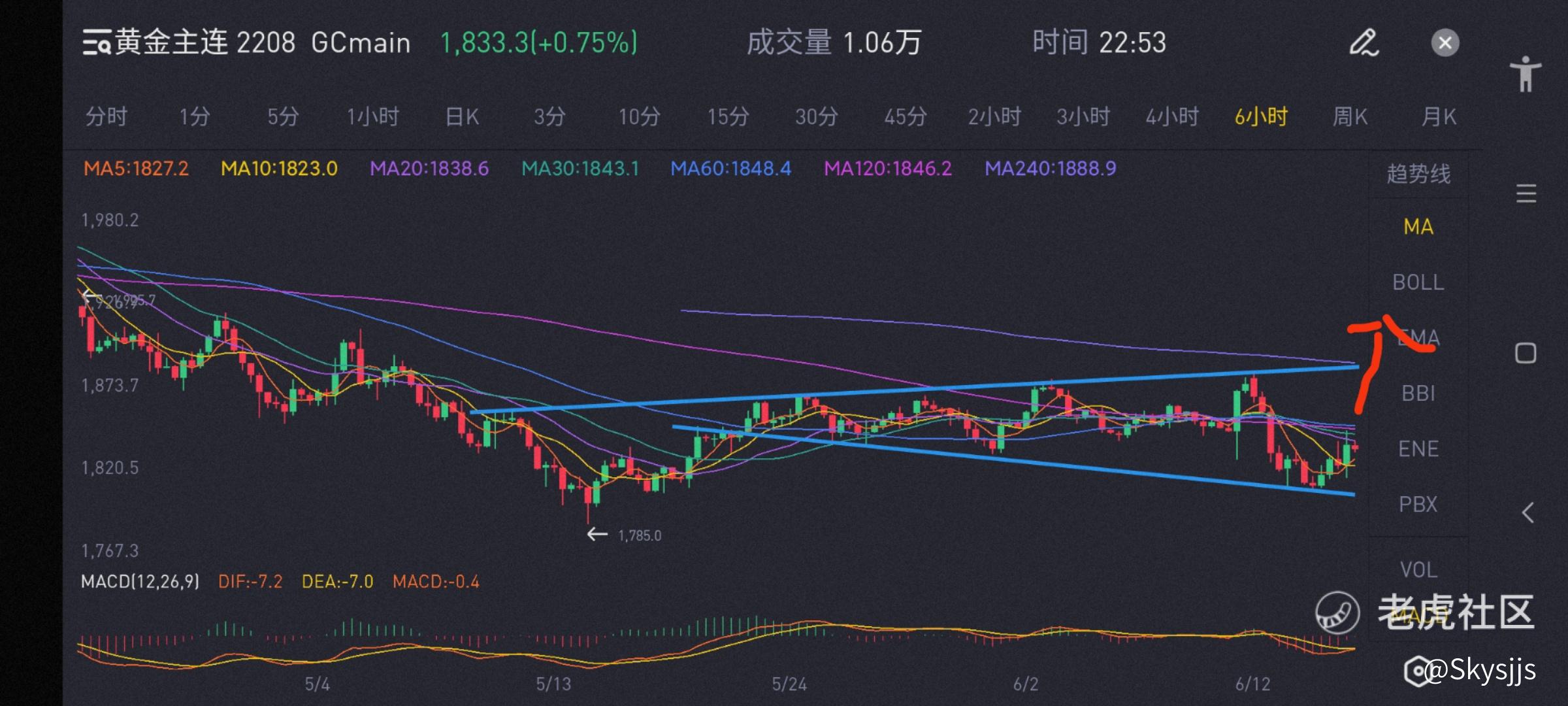
Task: Select the 周K weekly tab
Action: coord(1349,117)
